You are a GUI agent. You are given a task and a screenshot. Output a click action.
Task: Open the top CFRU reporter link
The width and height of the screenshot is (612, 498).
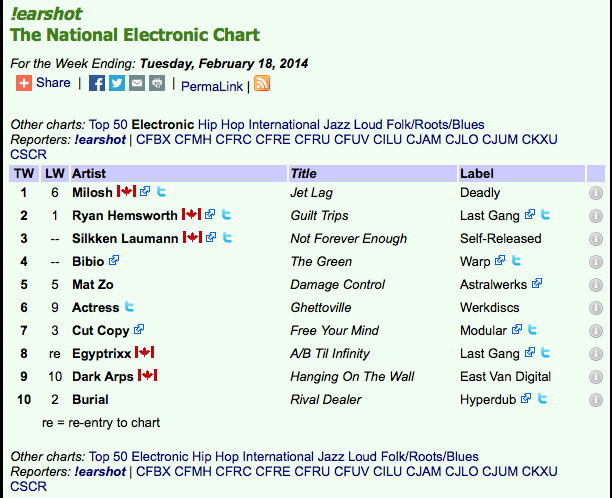(x=312, y=139)
